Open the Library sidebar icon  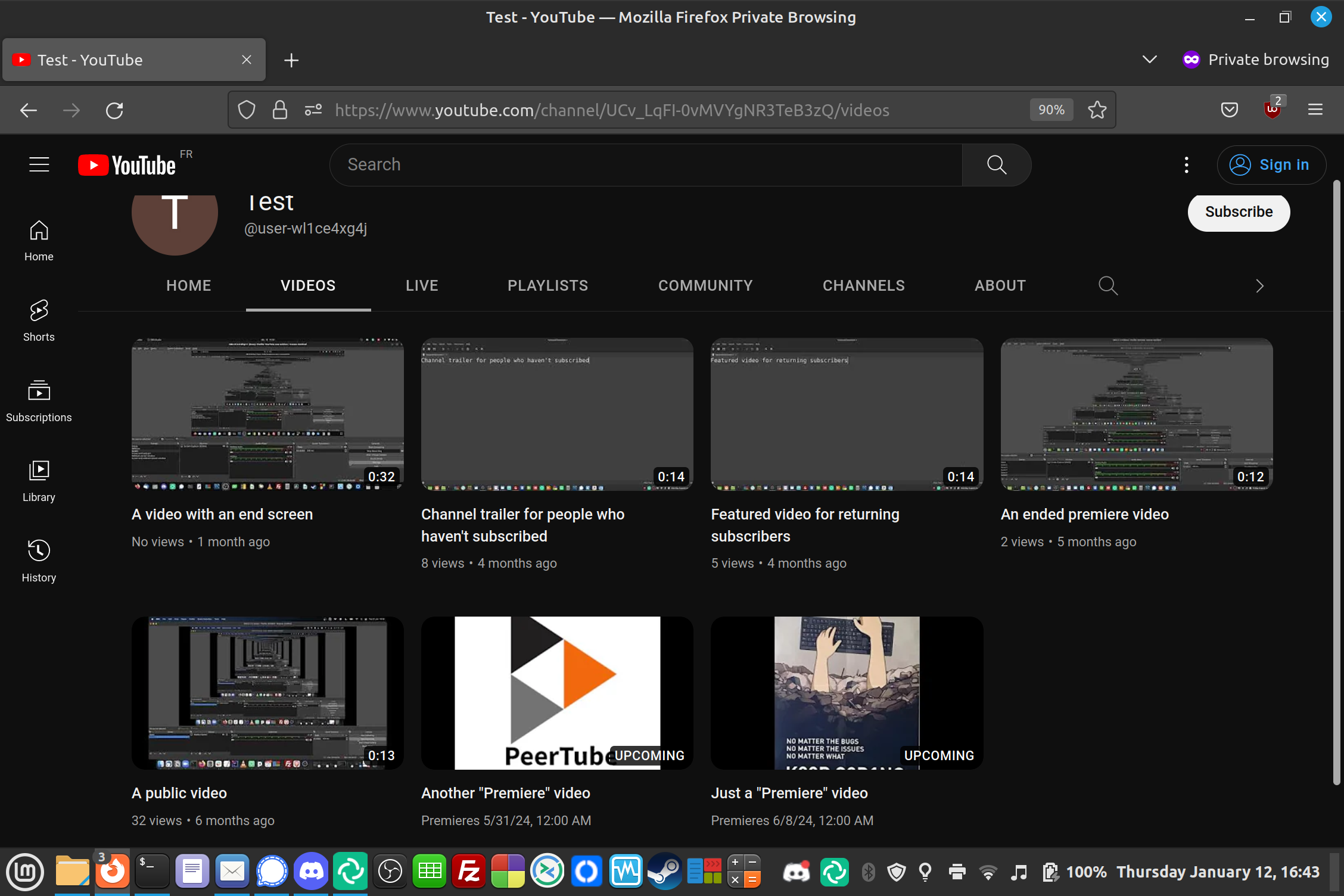pyautogui.click(x=39, y=480)
